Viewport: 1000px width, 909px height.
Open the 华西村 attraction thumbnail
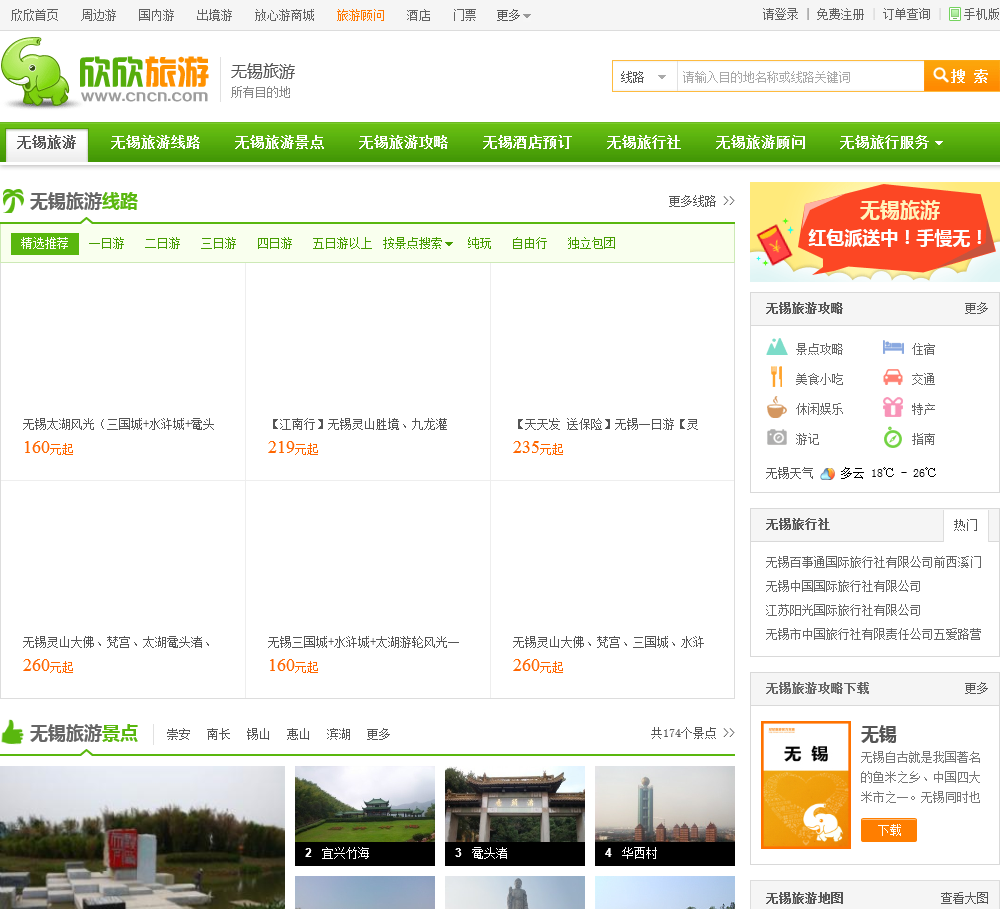pyautogui.click(x=665, y=816)
